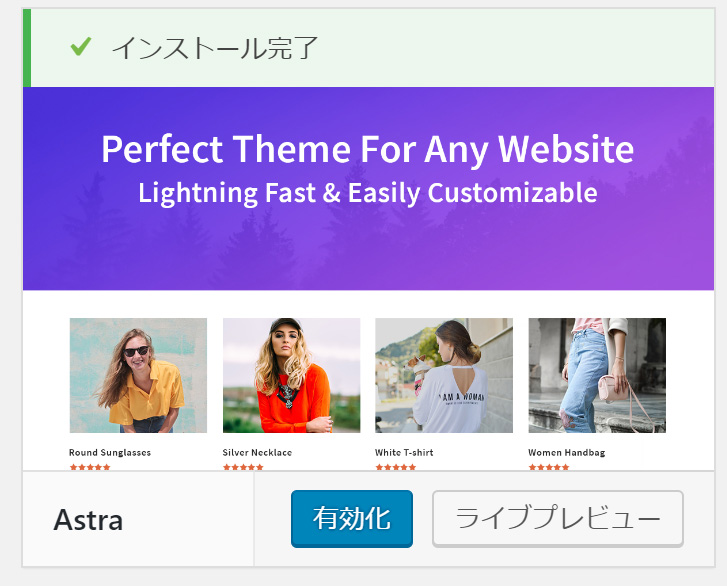Image resolution: width=727 pixels, height=586 pixels.
Task: Open the ライブプレビュー live preview
Action: coord(557,519)
